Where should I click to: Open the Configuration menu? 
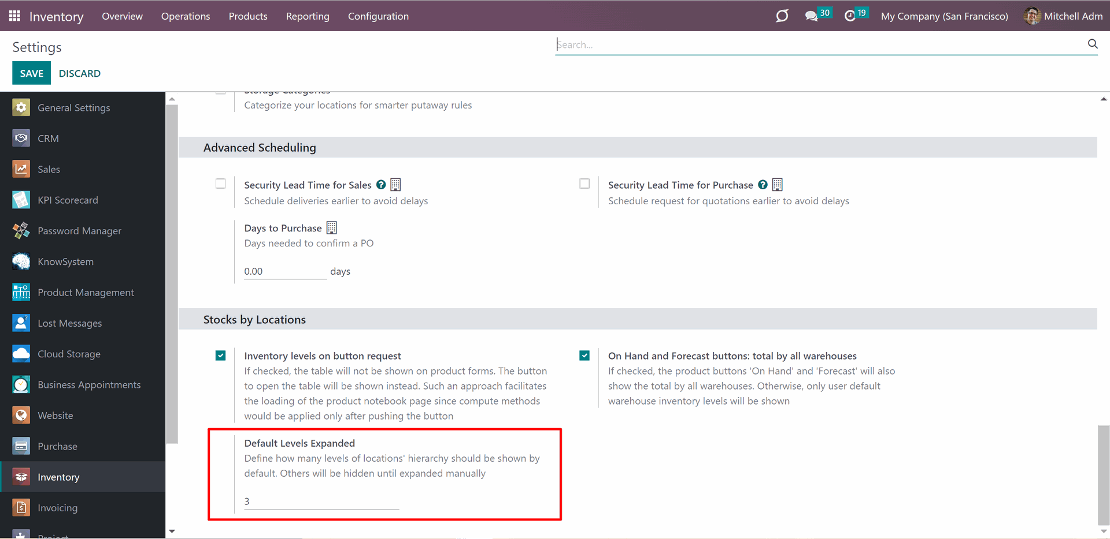tap(378, 16)
